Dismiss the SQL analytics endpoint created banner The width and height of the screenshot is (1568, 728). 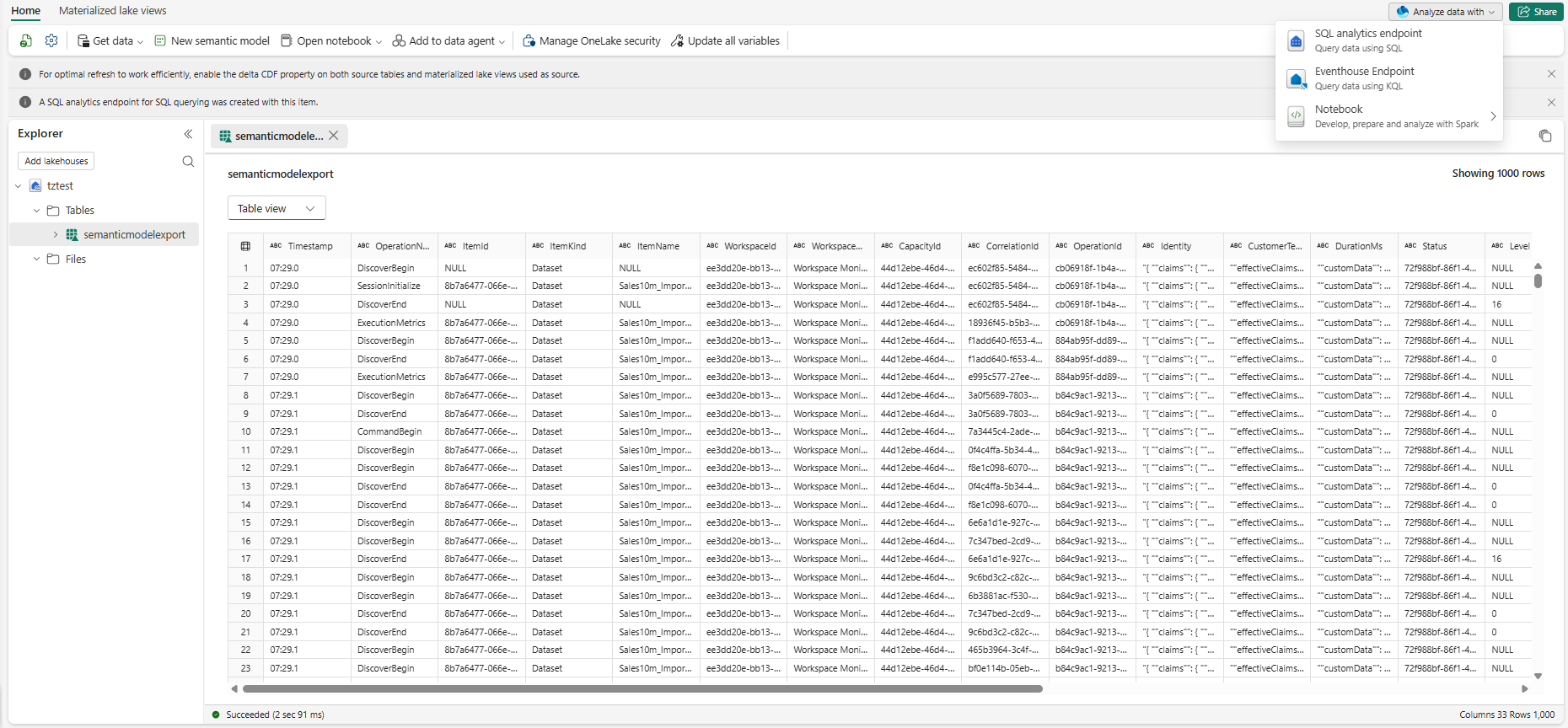point(1551,102)
